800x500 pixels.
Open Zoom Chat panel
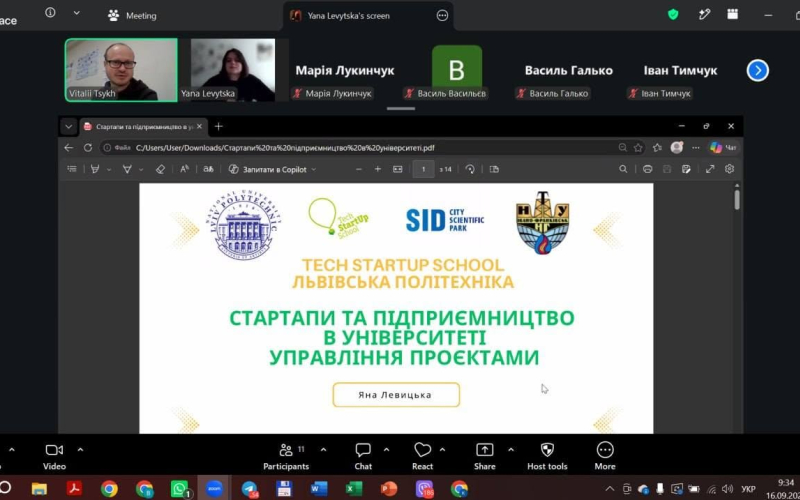click(363, 456)
